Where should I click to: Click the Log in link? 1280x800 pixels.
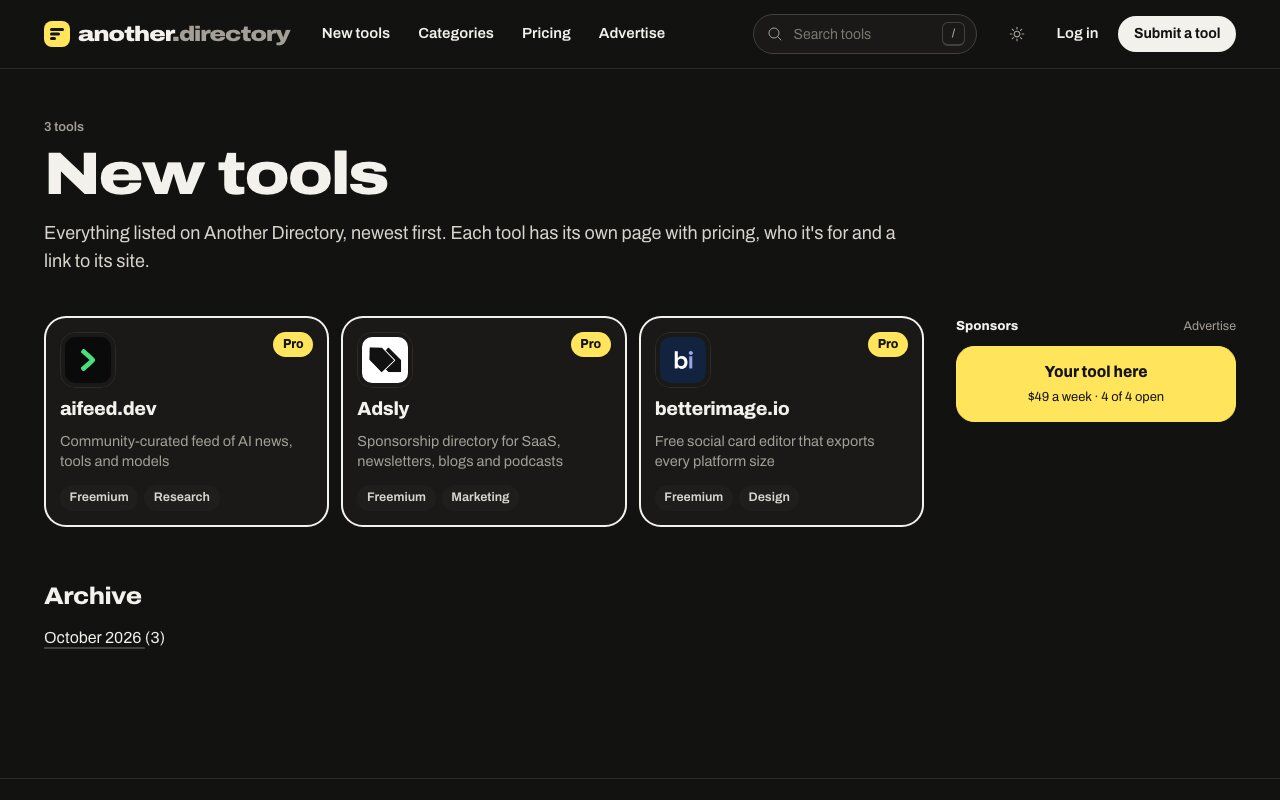[1077, 33]
